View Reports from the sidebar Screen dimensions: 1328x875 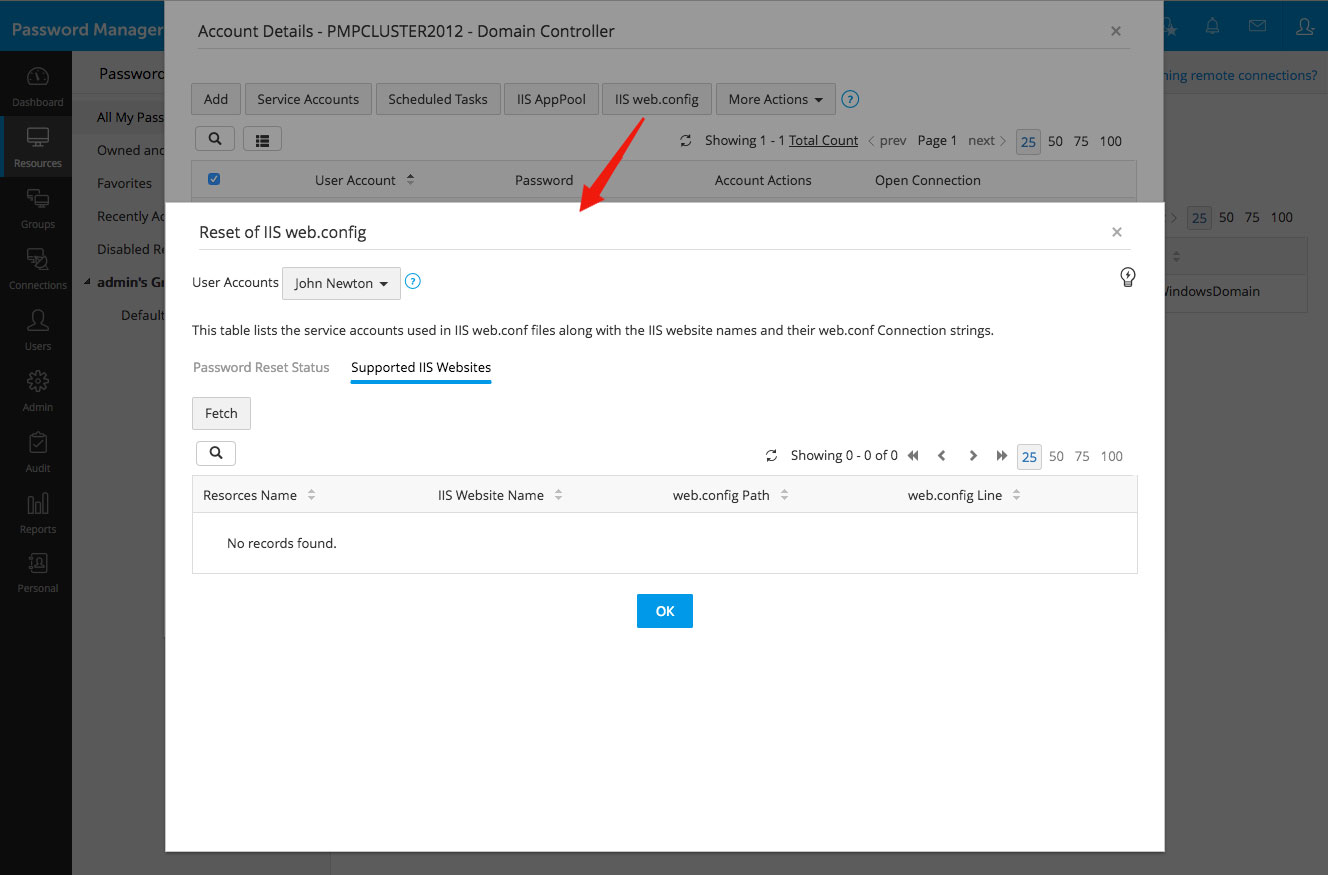37,514
